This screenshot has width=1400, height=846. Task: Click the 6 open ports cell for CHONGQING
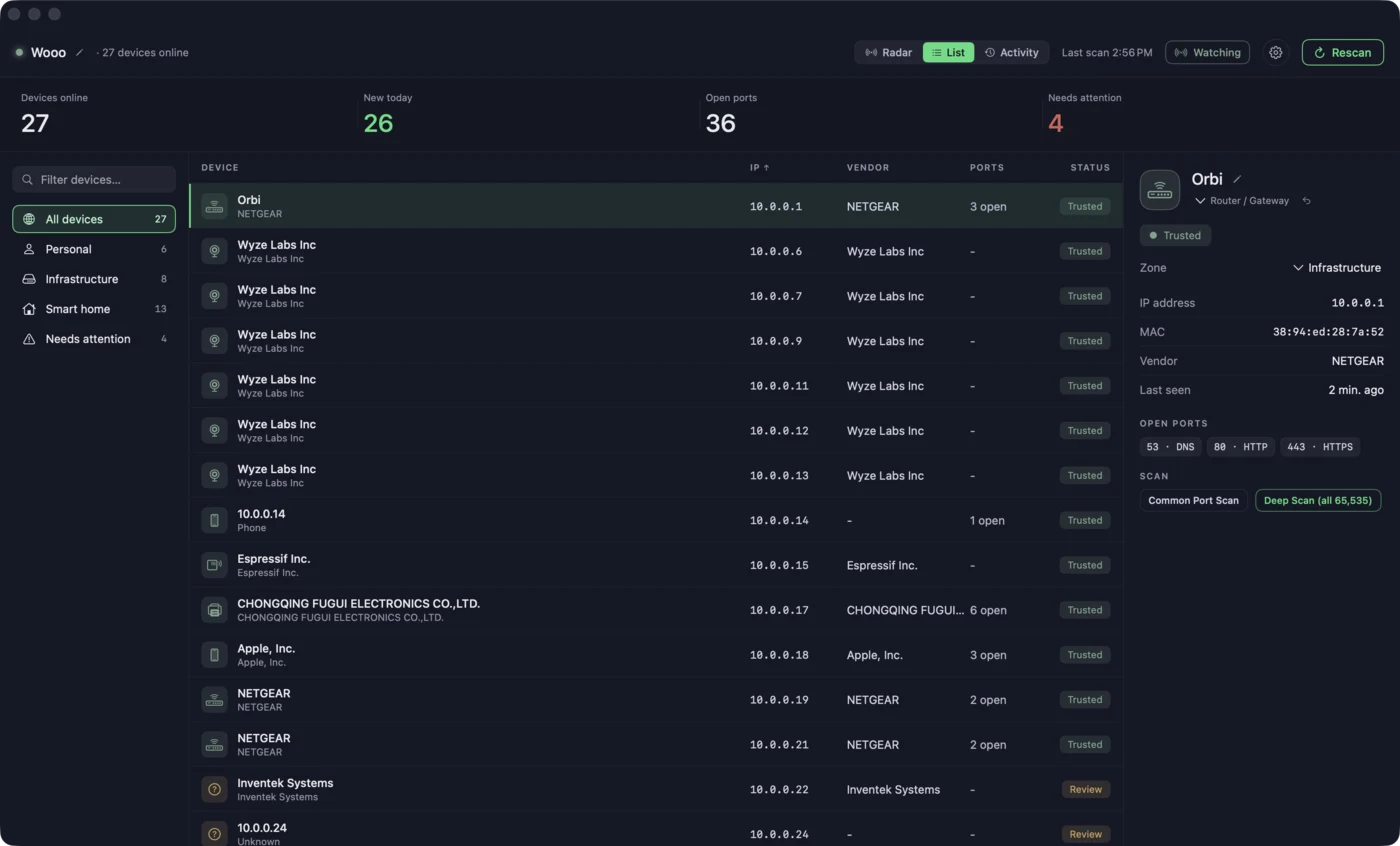(x=988, y=610)
